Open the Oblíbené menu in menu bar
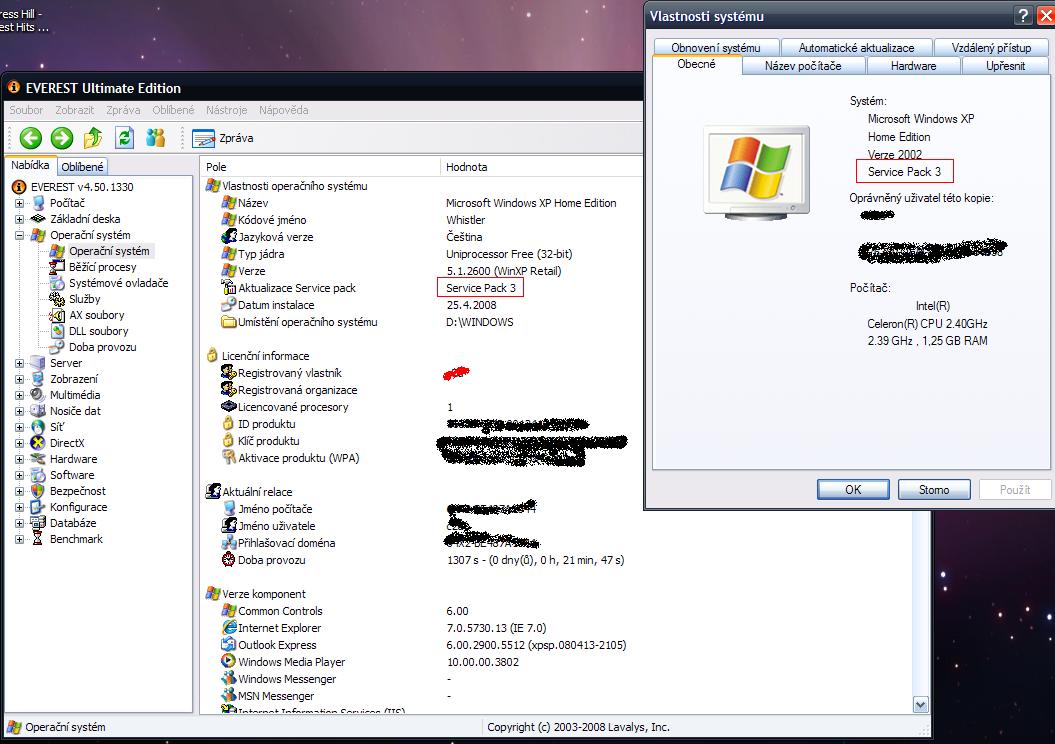 tap(173, 110)
